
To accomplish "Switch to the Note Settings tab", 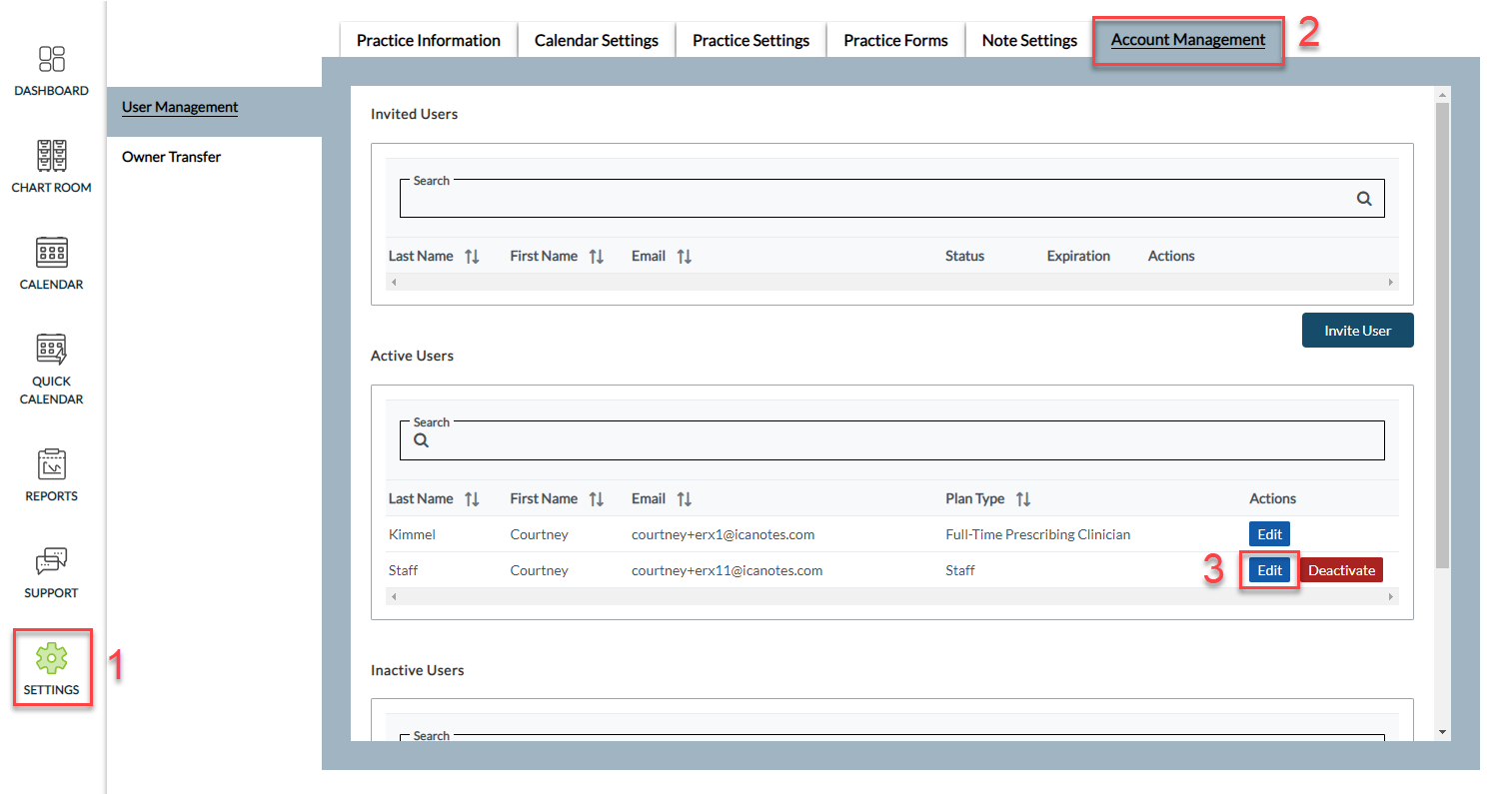I will (x=1029, y=41).
